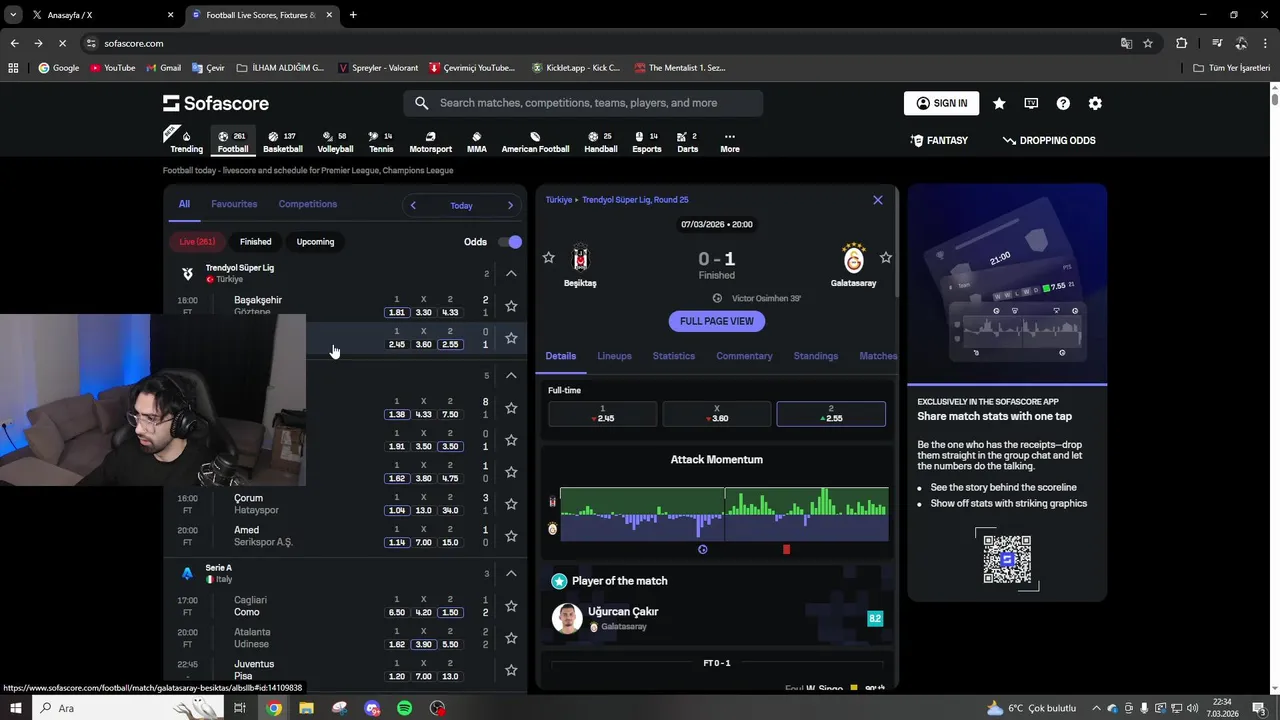This screenshot has height=720, width=1280.
Task: Click the FULL PAGE VIEW button
Action: point(717,321)
